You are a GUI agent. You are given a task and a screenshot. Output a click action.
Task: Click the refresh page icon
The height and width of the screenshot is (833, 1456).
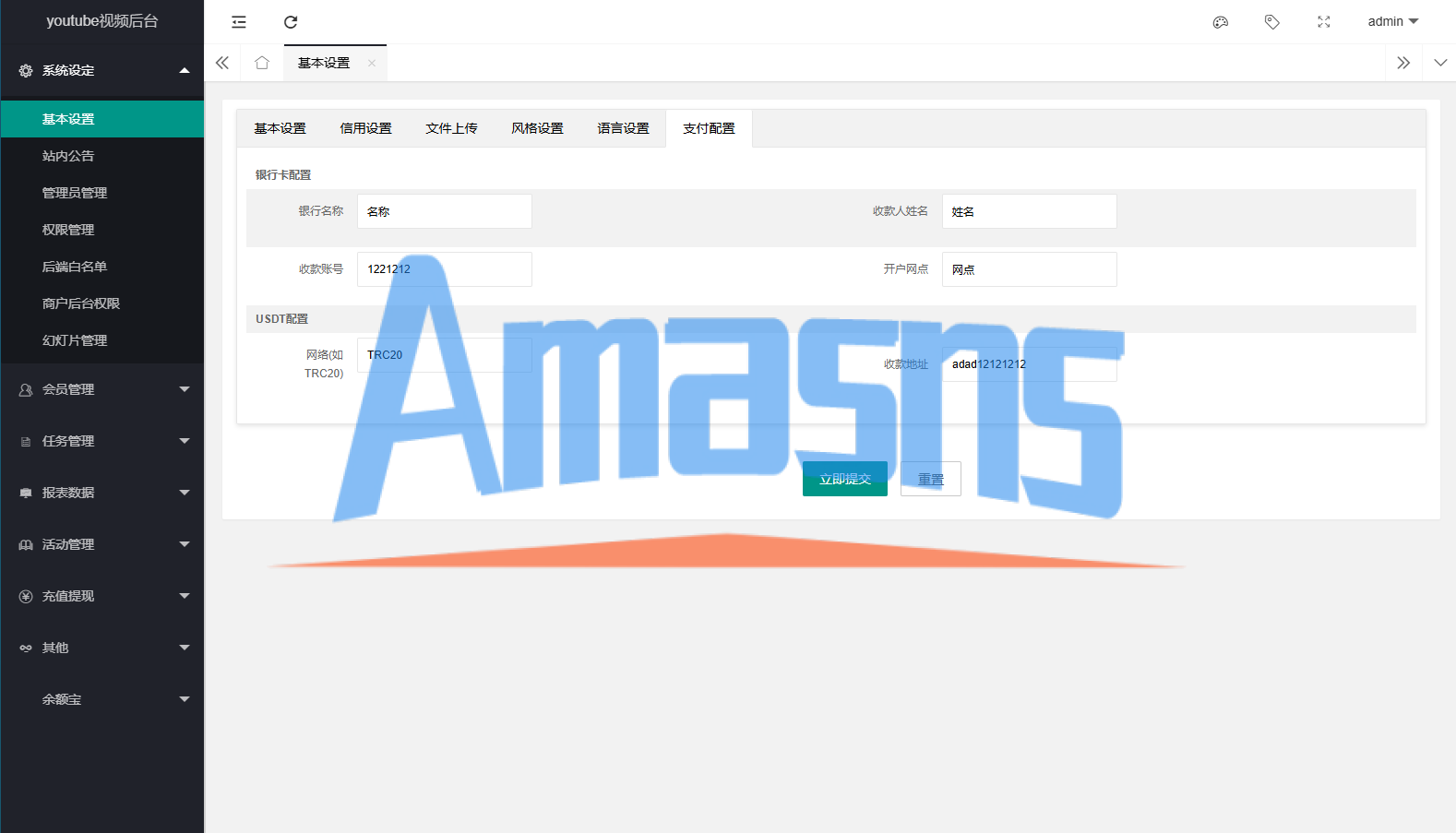(291, 22)
